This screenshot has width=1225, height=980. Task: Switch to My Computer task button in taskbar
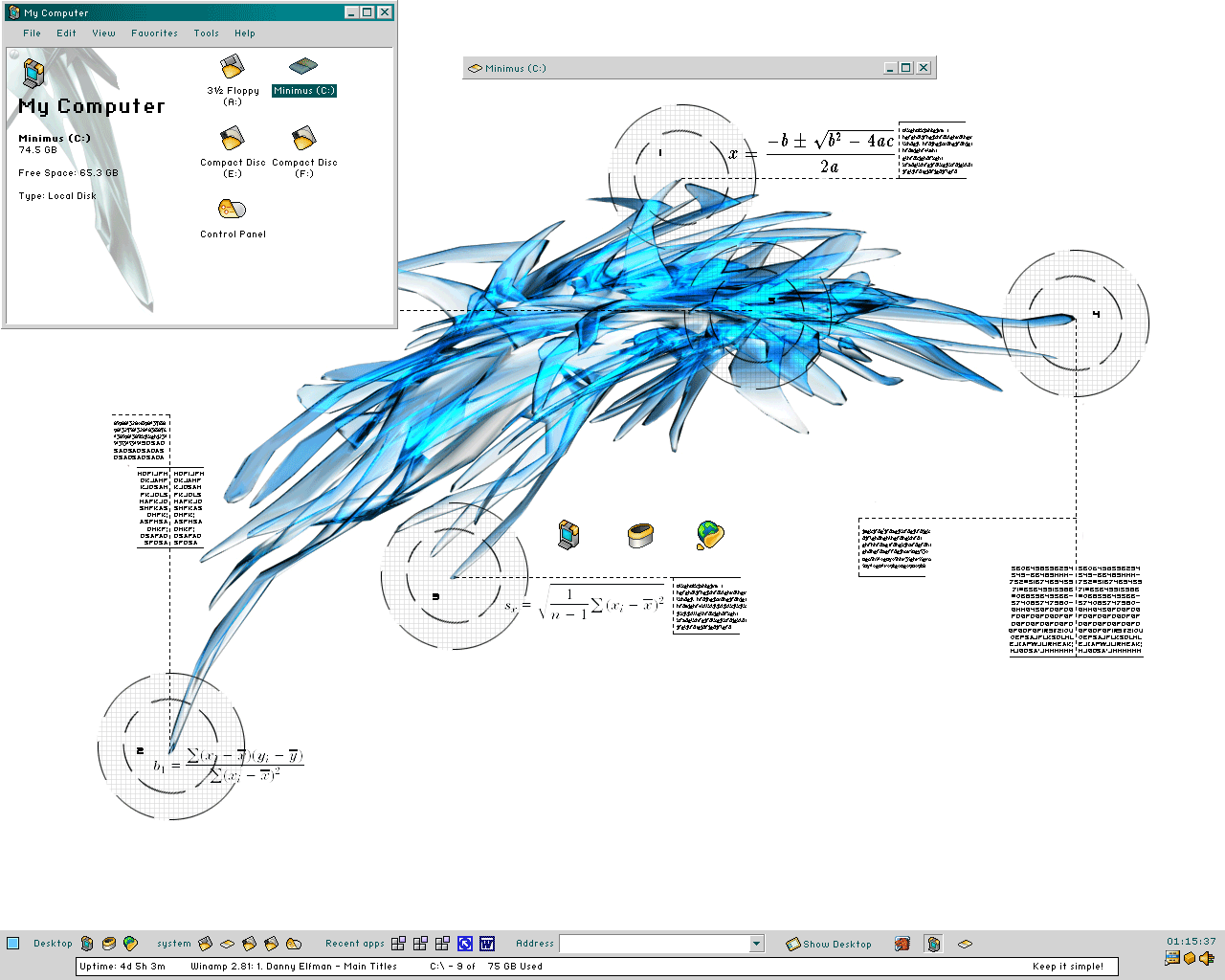tap(933, 944)
